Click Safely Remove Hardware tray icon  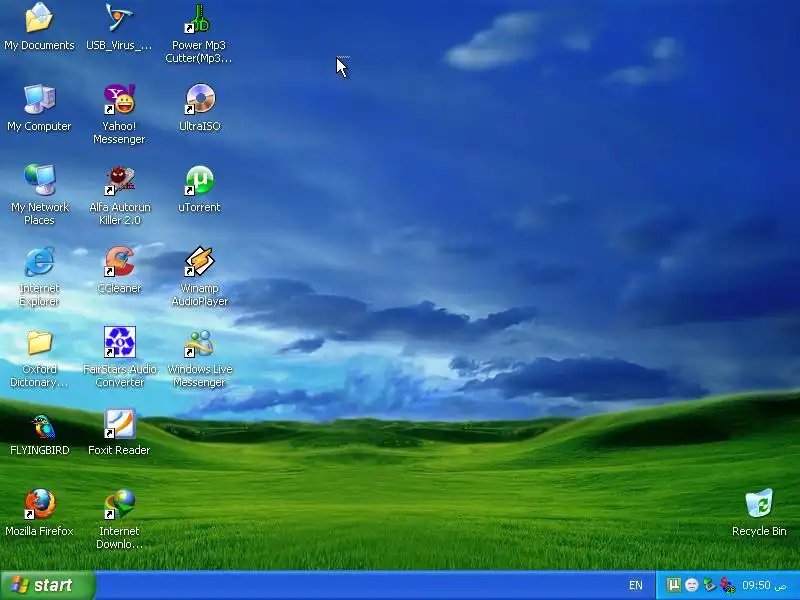(709, 585)
